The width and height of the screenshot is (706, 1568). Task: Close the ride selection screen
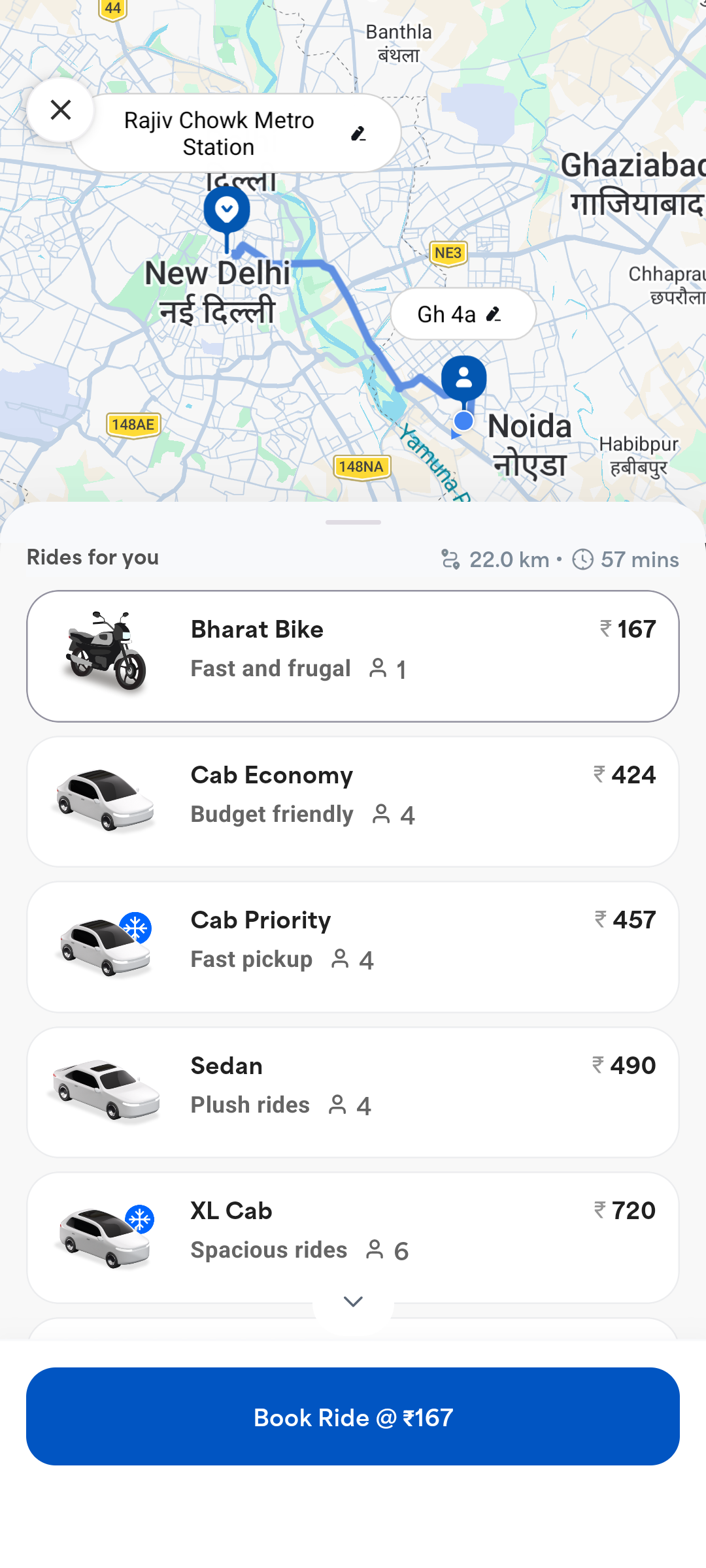pos(60,110)
